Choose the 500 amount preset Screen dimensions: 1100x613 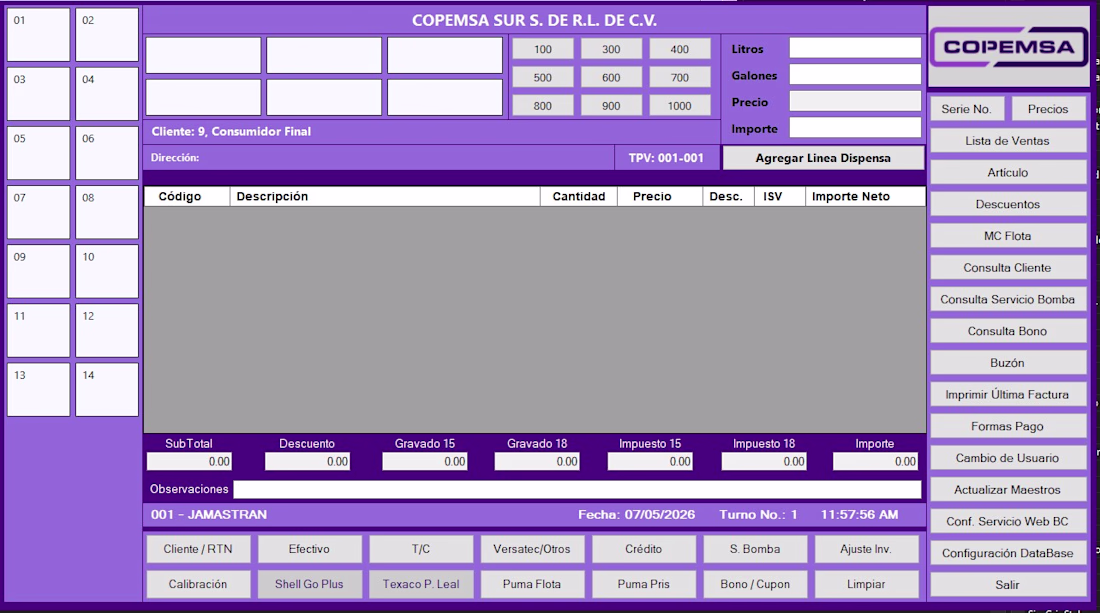point(542,77)
